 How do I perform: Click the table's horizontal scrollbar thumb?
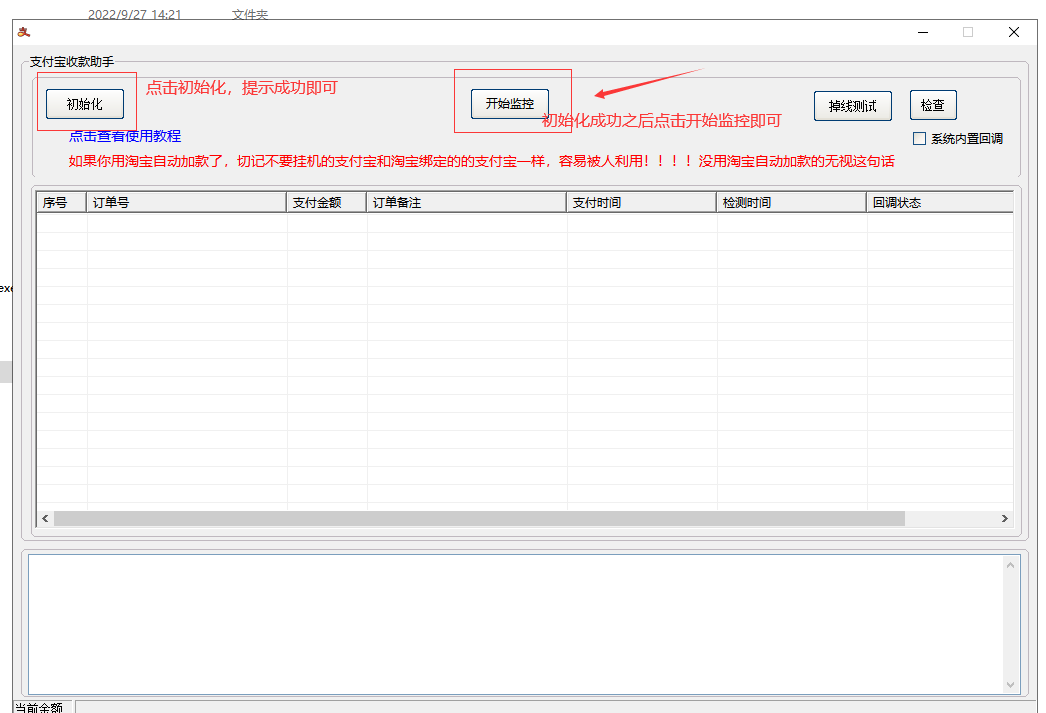(479, 518)
